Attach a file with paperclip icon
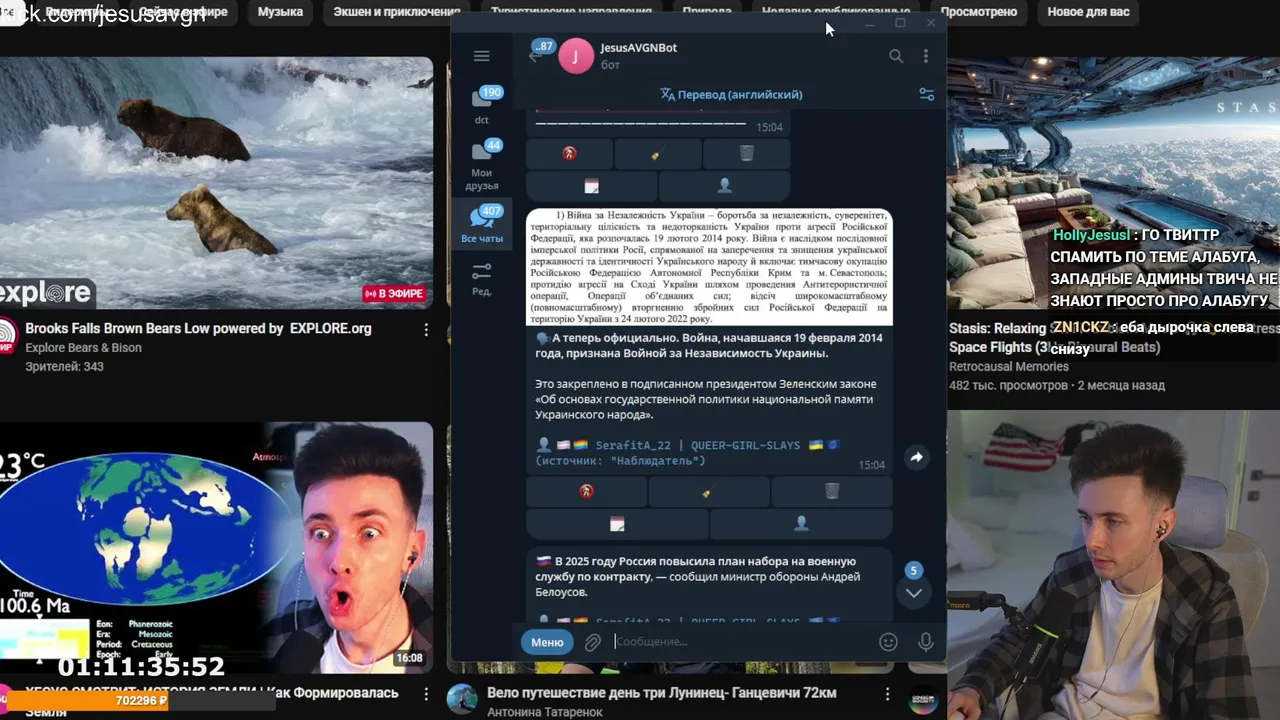 click(x=593, y=642)
